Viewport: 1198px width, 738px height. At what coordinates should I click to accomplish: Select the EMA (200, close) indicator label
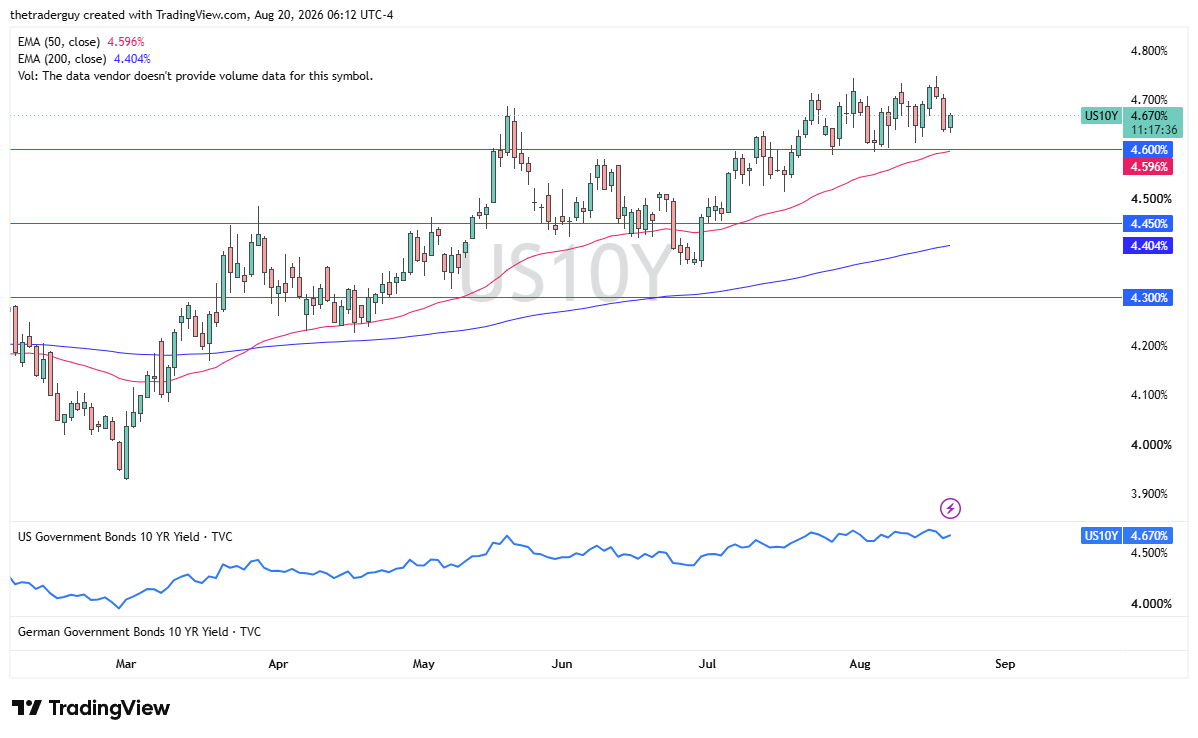click(62, 59)
